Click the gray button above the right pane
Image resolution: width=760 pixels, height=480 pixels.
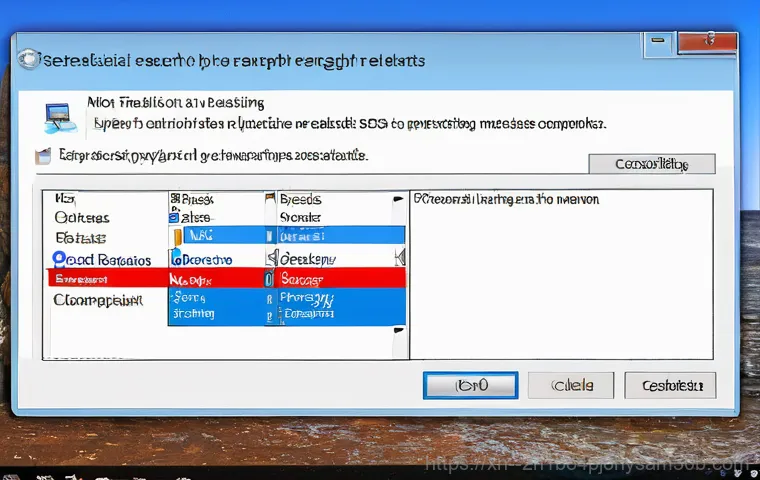tap(650, 164)
